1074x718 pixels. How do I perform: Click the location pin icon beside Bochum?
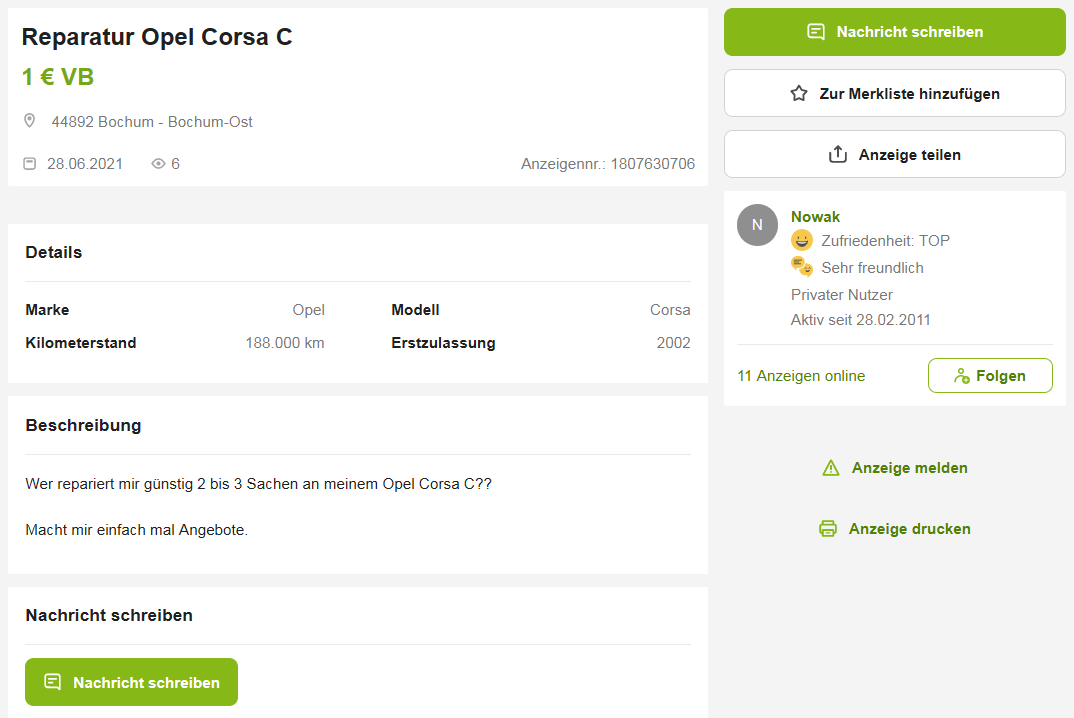pos(30,121)
